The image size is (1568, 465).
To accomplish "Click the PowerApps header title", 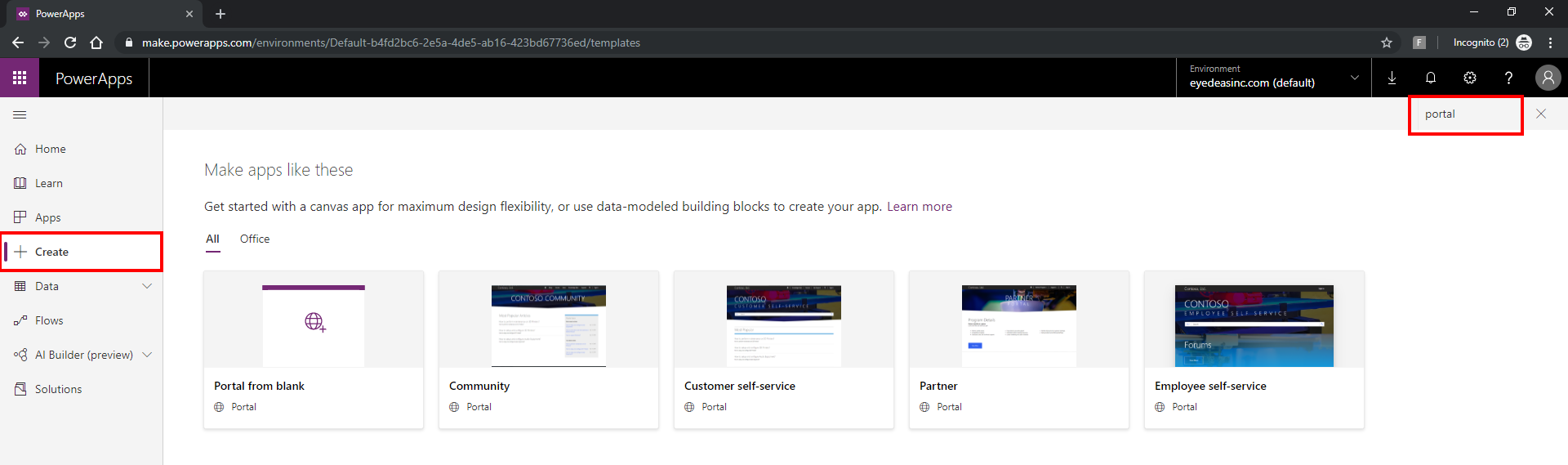I will (94, 78).
